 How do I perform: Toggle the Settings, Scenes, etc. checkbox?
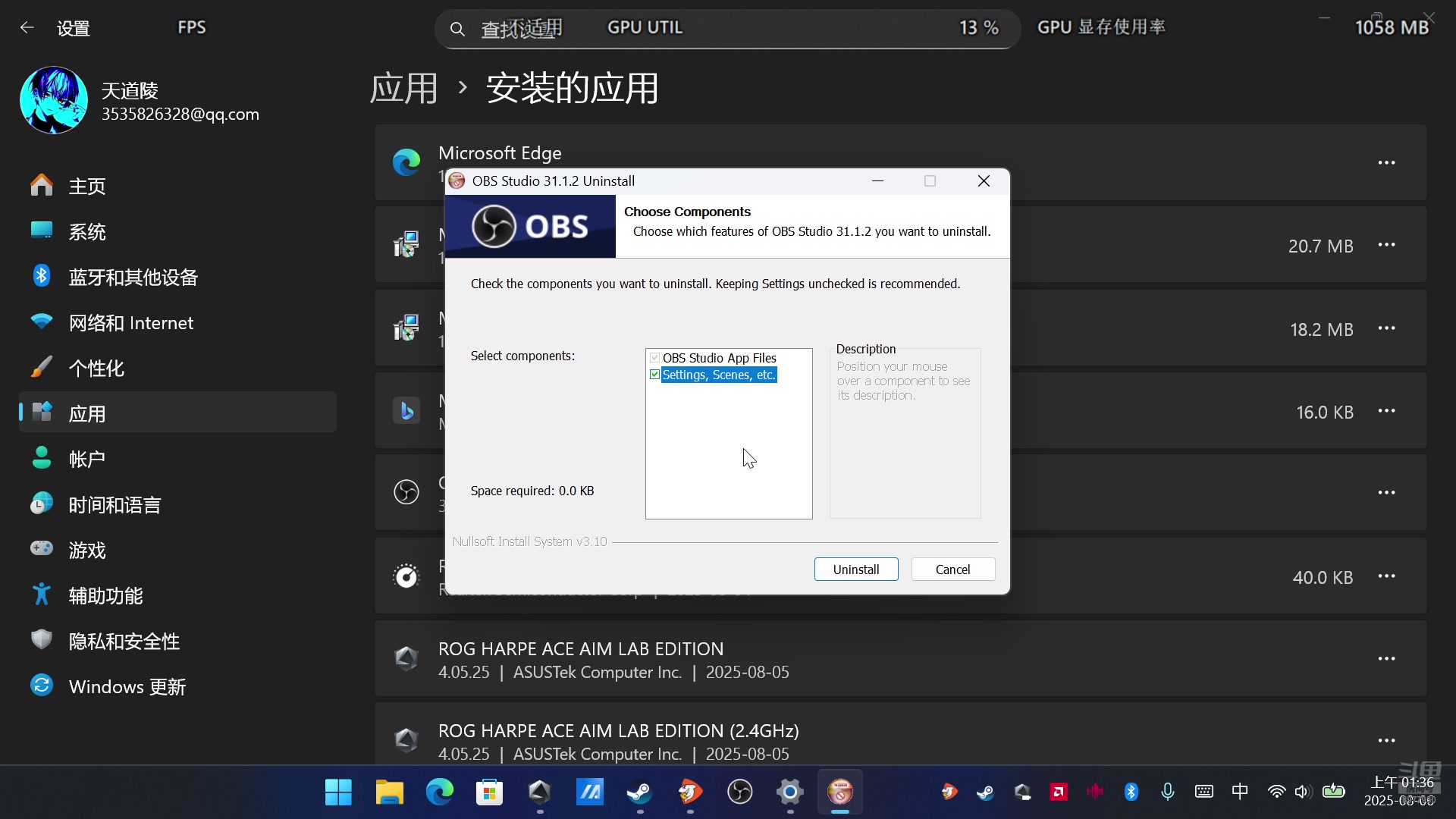point(654,375)
